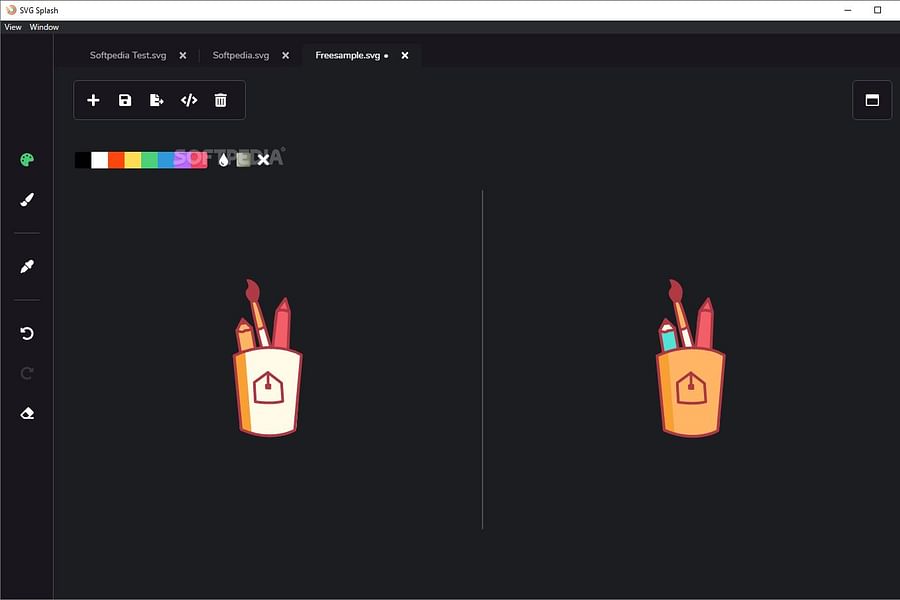The width and height of the screenshot is (900, 600).
Task: Click the droplet icon beside the swatches
Action: pyautogui.click(x=224, y=159)
